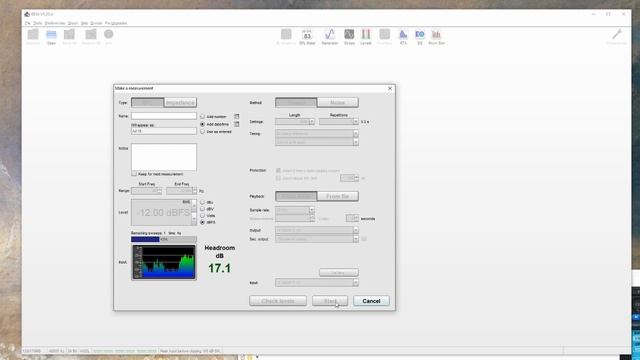640x360 pixels.
Task: Choose Playback From REW
Action: 296,196
